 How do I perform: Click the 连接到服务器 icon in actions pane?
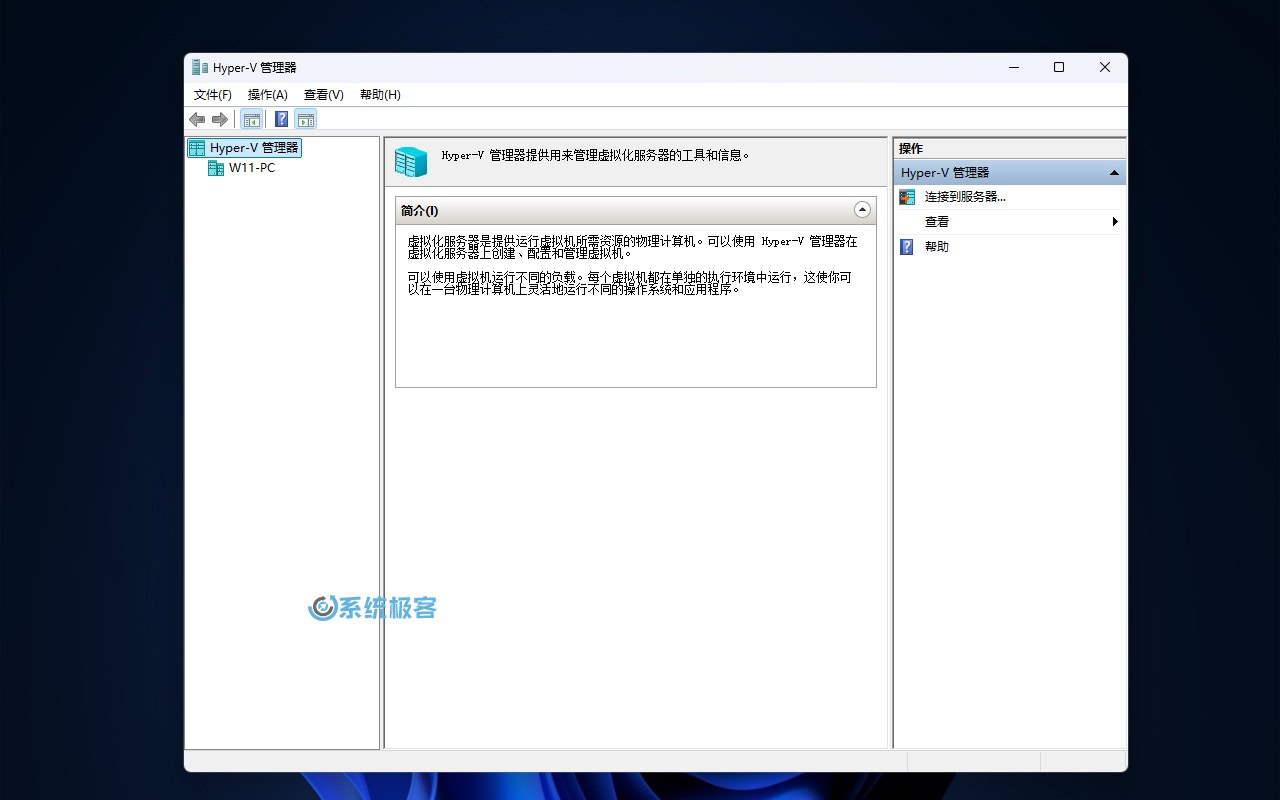tap(907, 197)
